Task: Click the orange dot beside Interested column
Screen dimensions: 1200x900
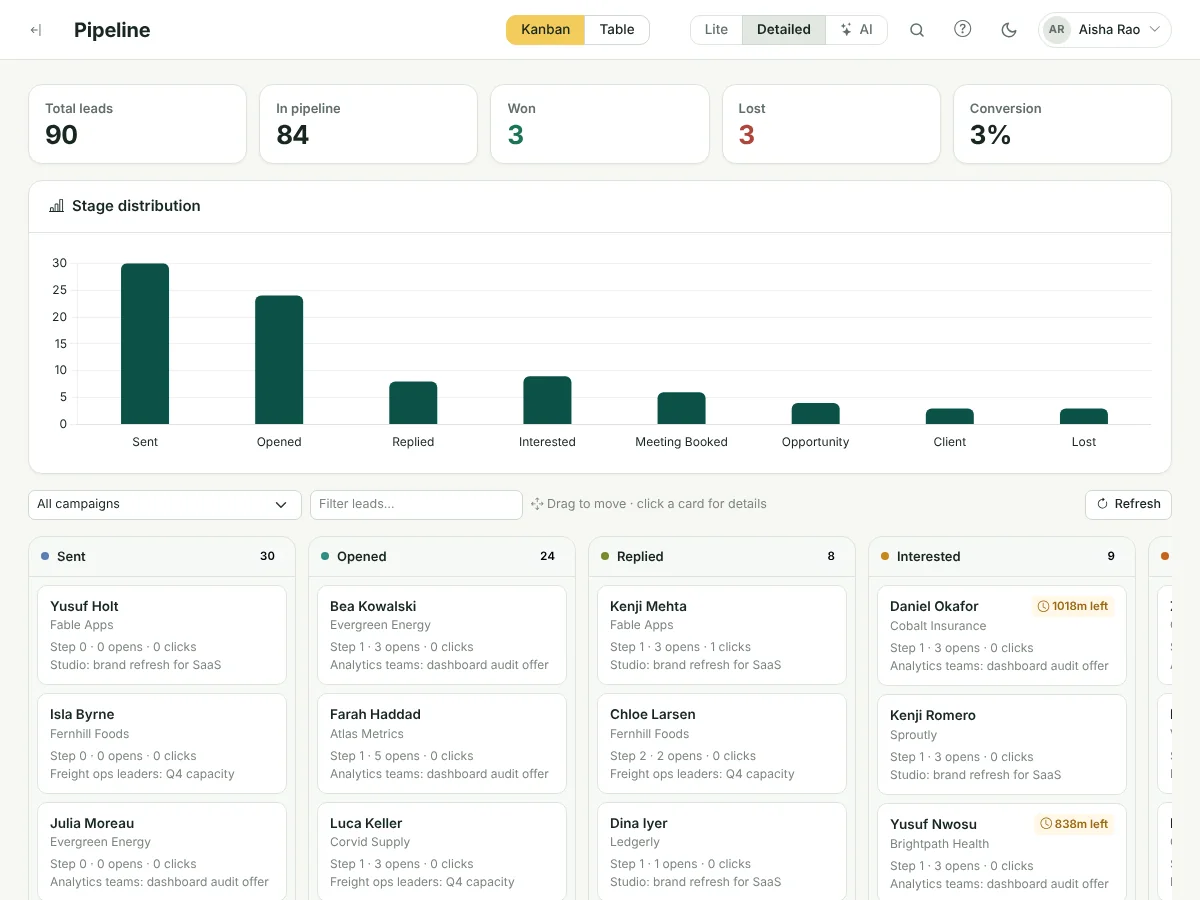Action: pyautogui.click(x=885, y=556)
